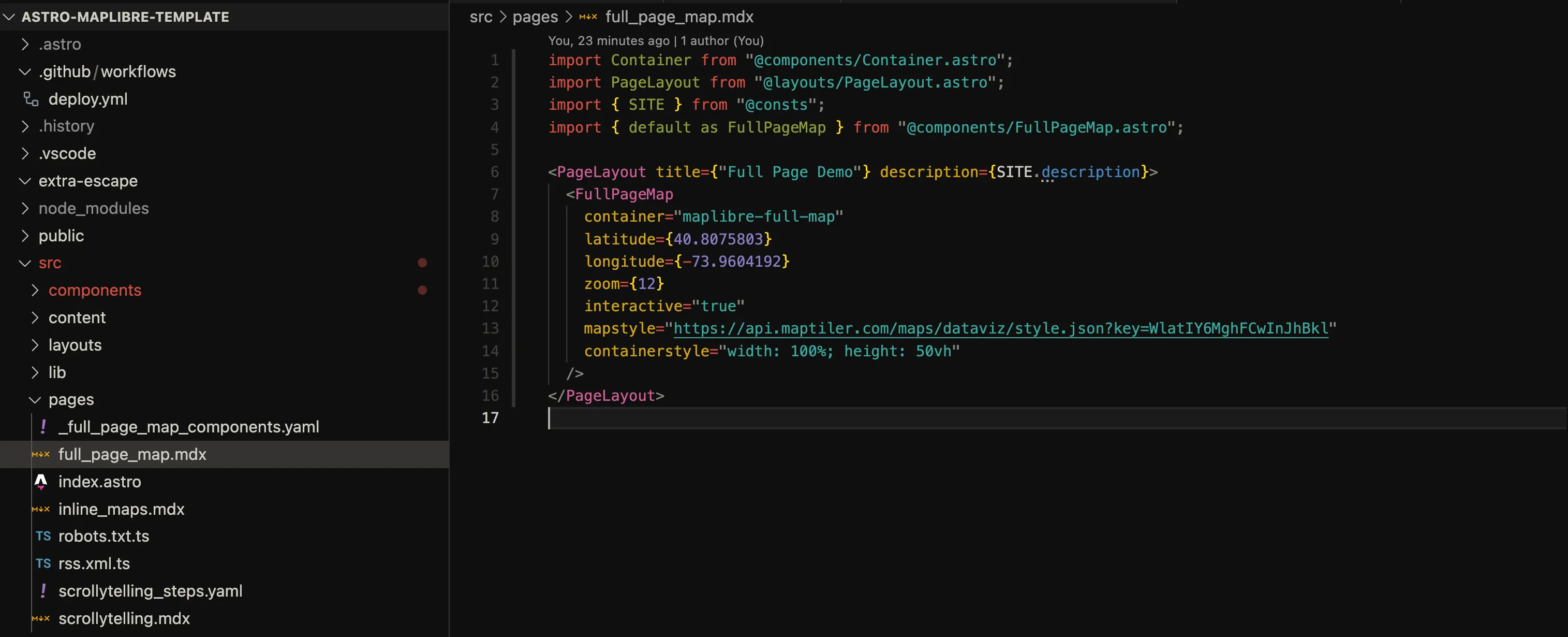Select the pages folder in sidebar
Screen dimensions: 1568x637
[71, 399]
